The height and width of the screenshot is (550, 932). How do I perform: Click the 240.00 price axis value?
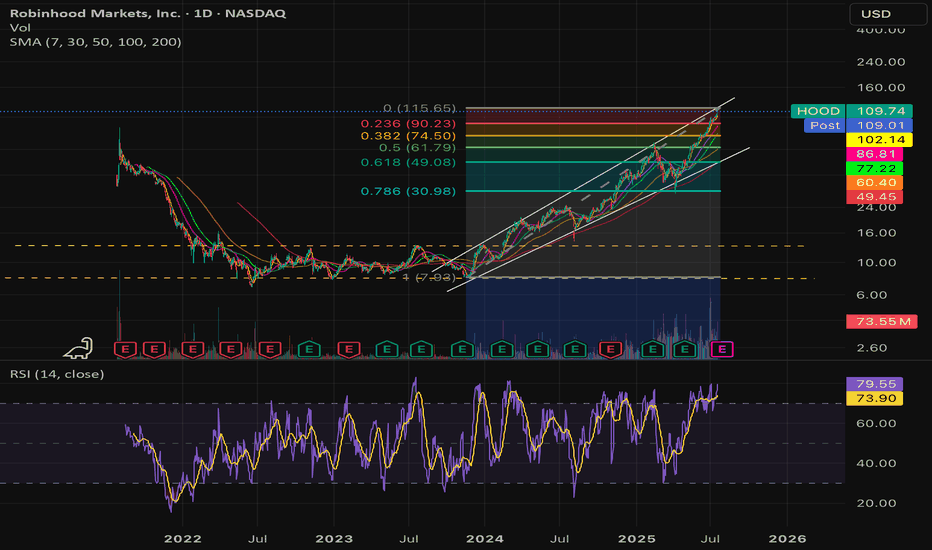pyautogui.click(x=881, y=62)
